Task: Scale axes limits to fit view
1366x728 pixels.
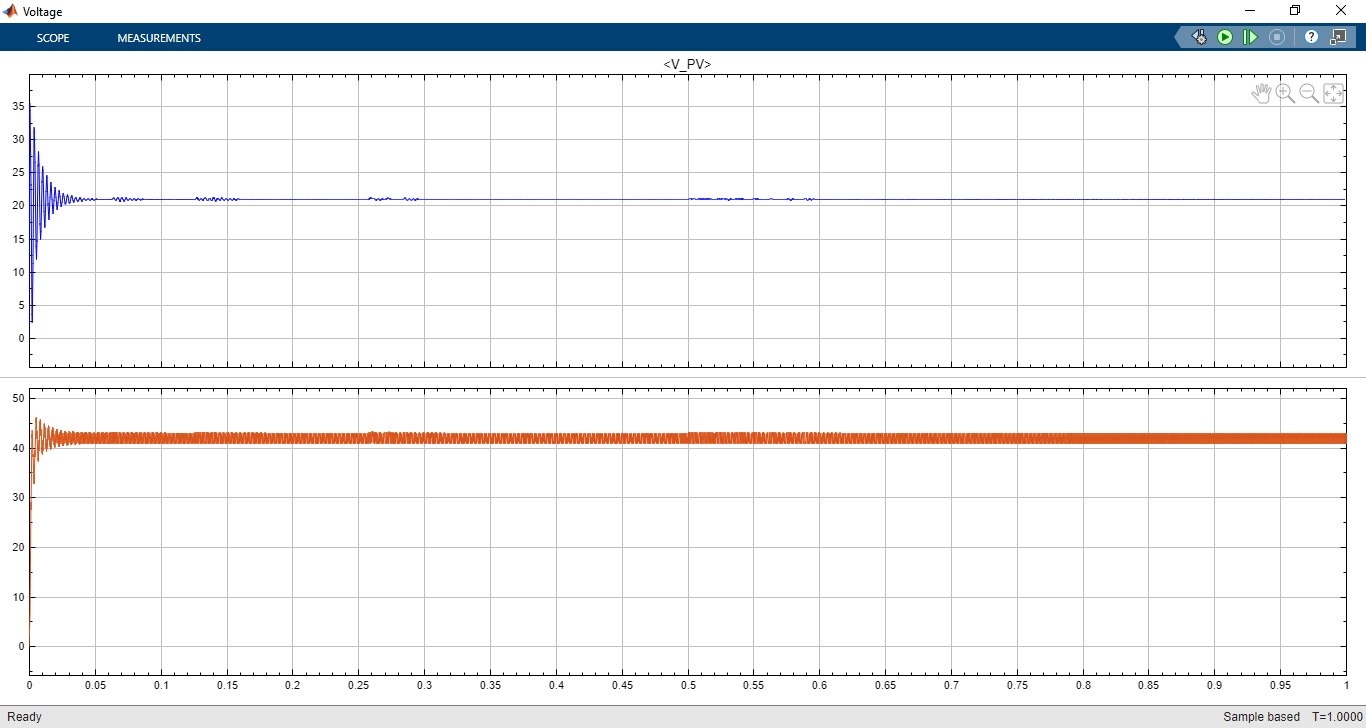Action: coord(1333,93)
